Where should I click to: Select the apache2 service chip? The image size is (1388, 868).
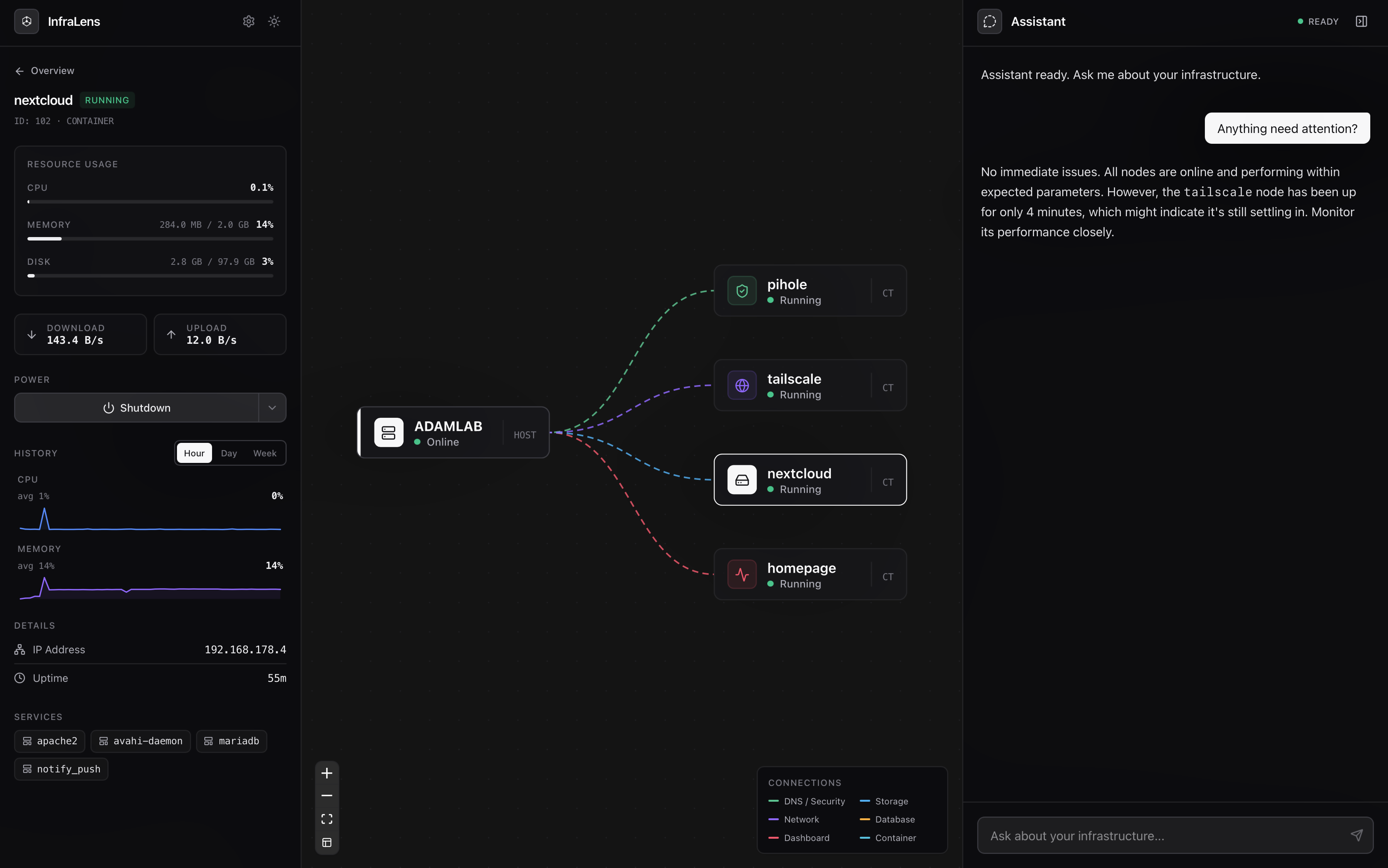(49, 741)
